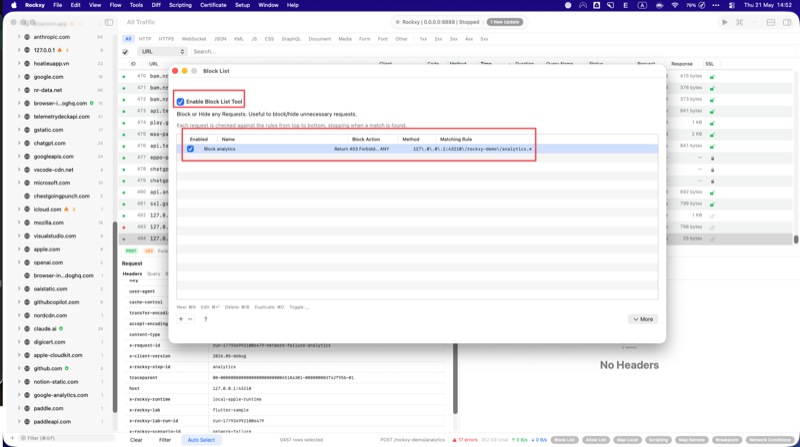Focus the sidebar Filter field
Image resolution: width=800 pixels, height=447 pixels.
[66, 438]
